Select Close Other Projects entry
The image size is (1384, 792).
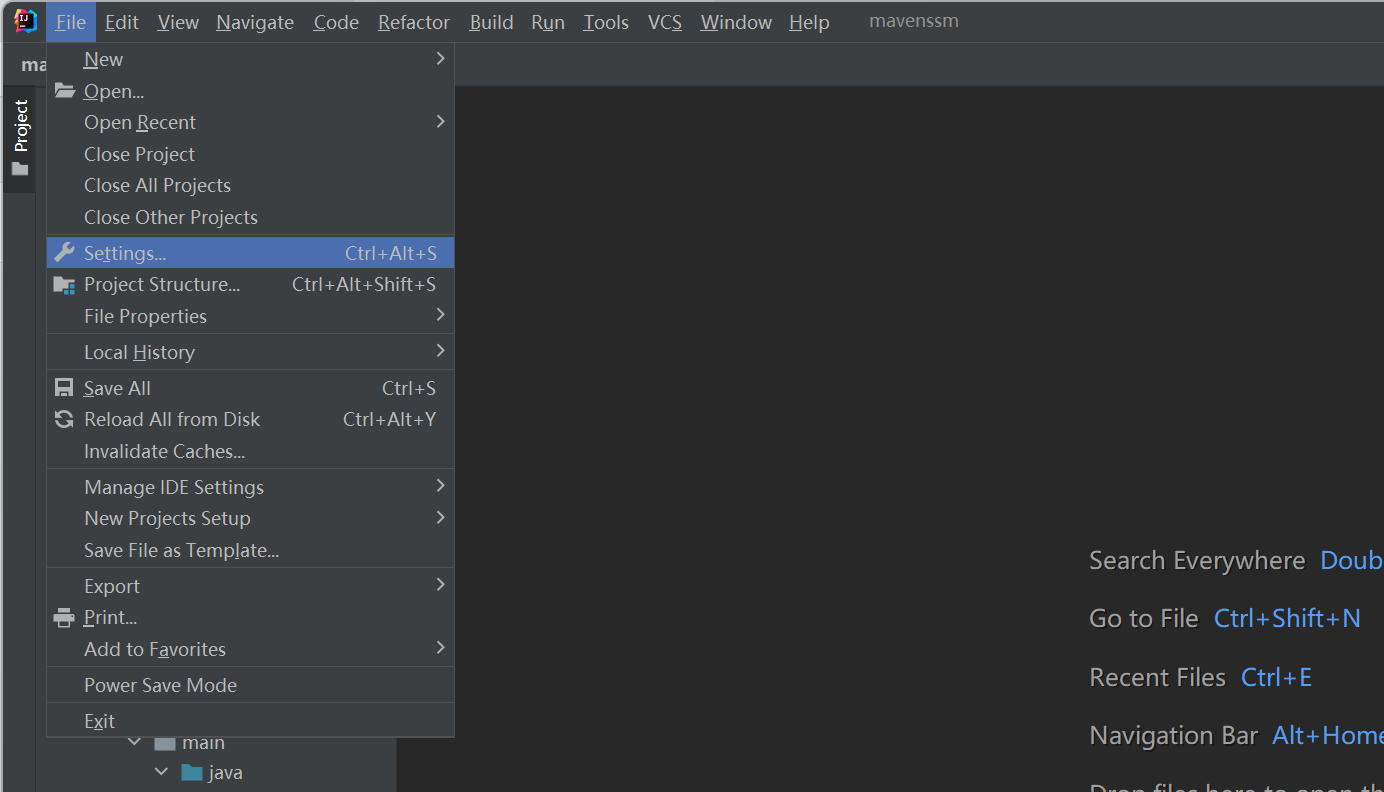click(x=250, y=217)
